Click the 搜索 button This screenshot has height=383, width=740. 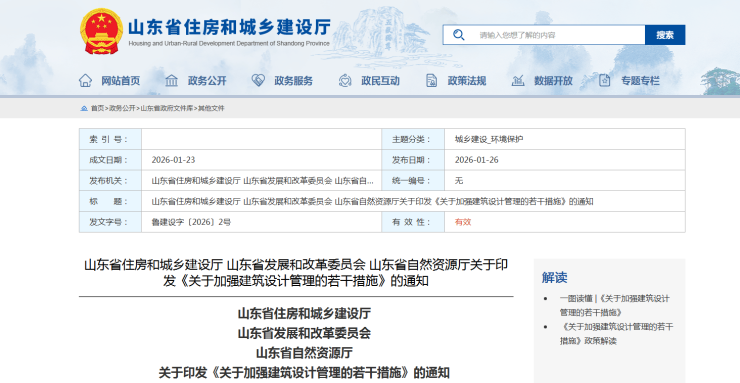[665, 35]
